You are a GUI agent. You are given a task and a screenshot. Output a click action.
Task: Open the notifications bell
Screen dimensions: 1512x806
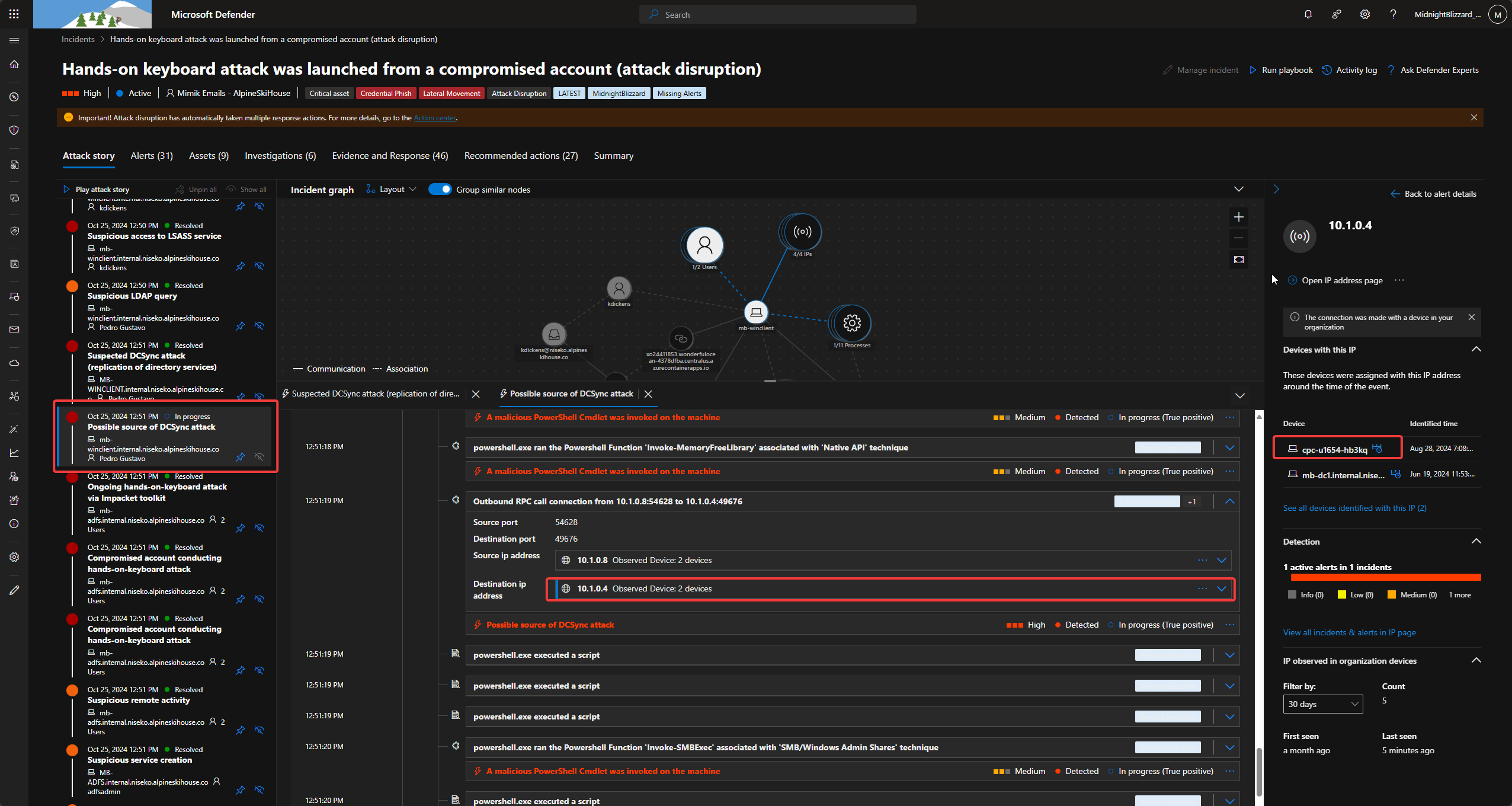1308,14
